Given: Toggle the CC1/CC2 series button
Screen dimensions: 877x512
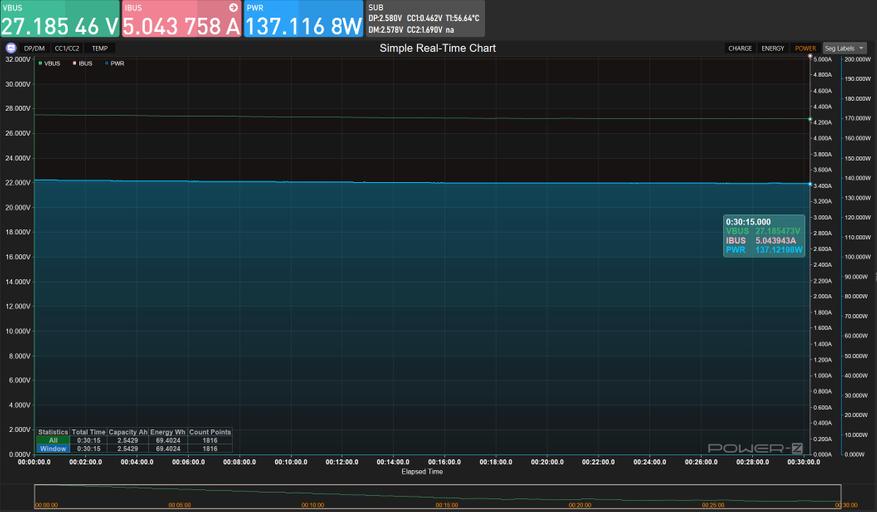Looking at the screenshot, I should point(67,49).
